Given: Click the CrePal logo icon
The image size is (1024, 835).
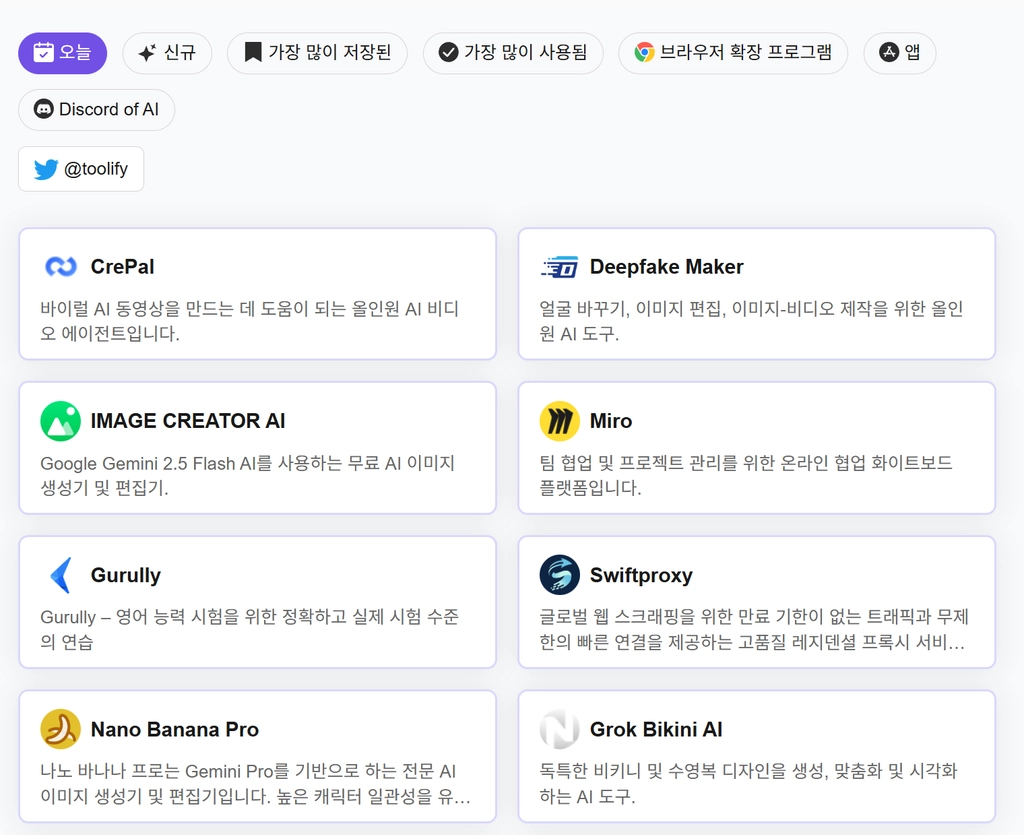Looking at the screenshot, I should pos(61,266).
